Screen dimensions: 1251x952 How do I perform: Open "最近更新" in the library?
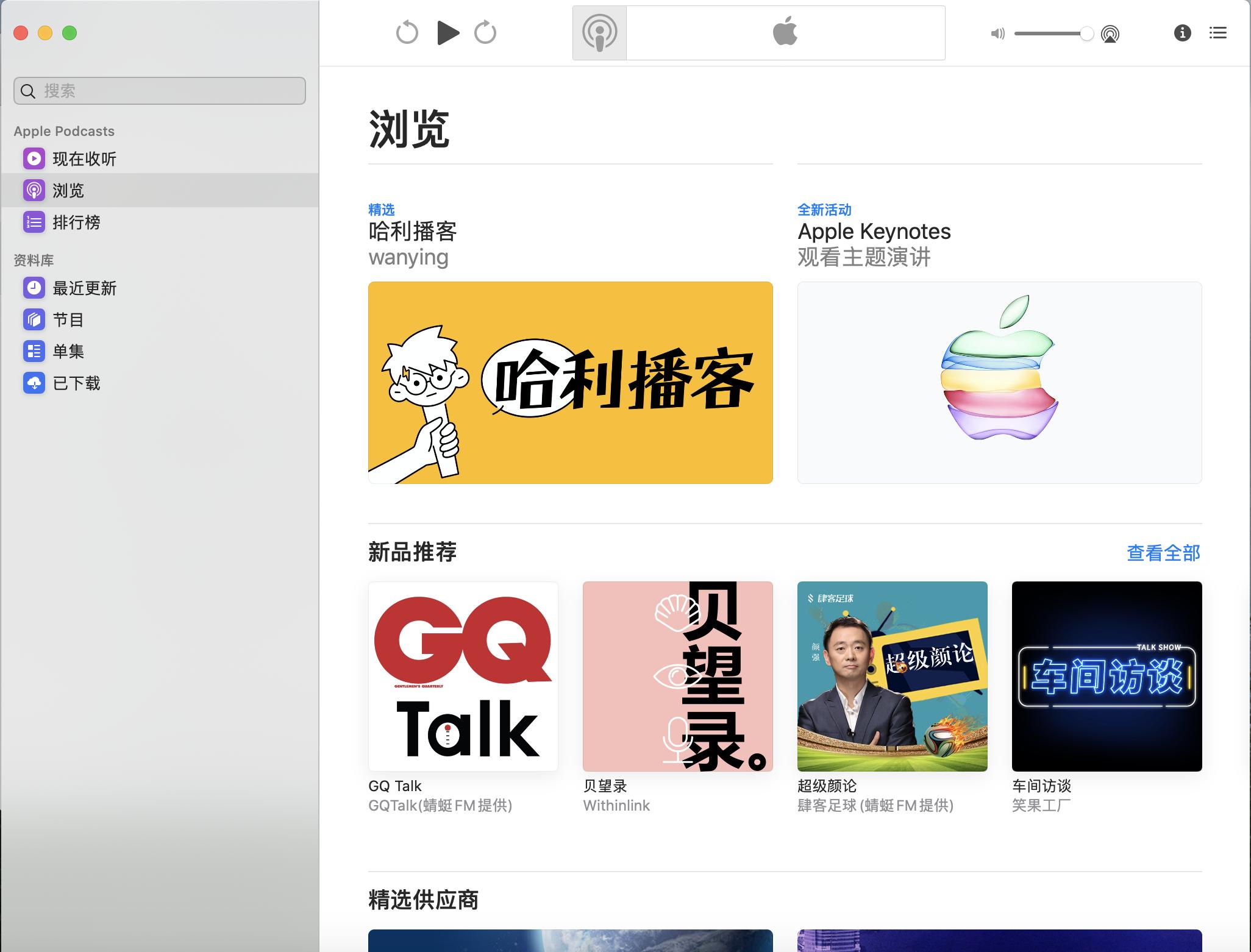(x=84, y=288)
